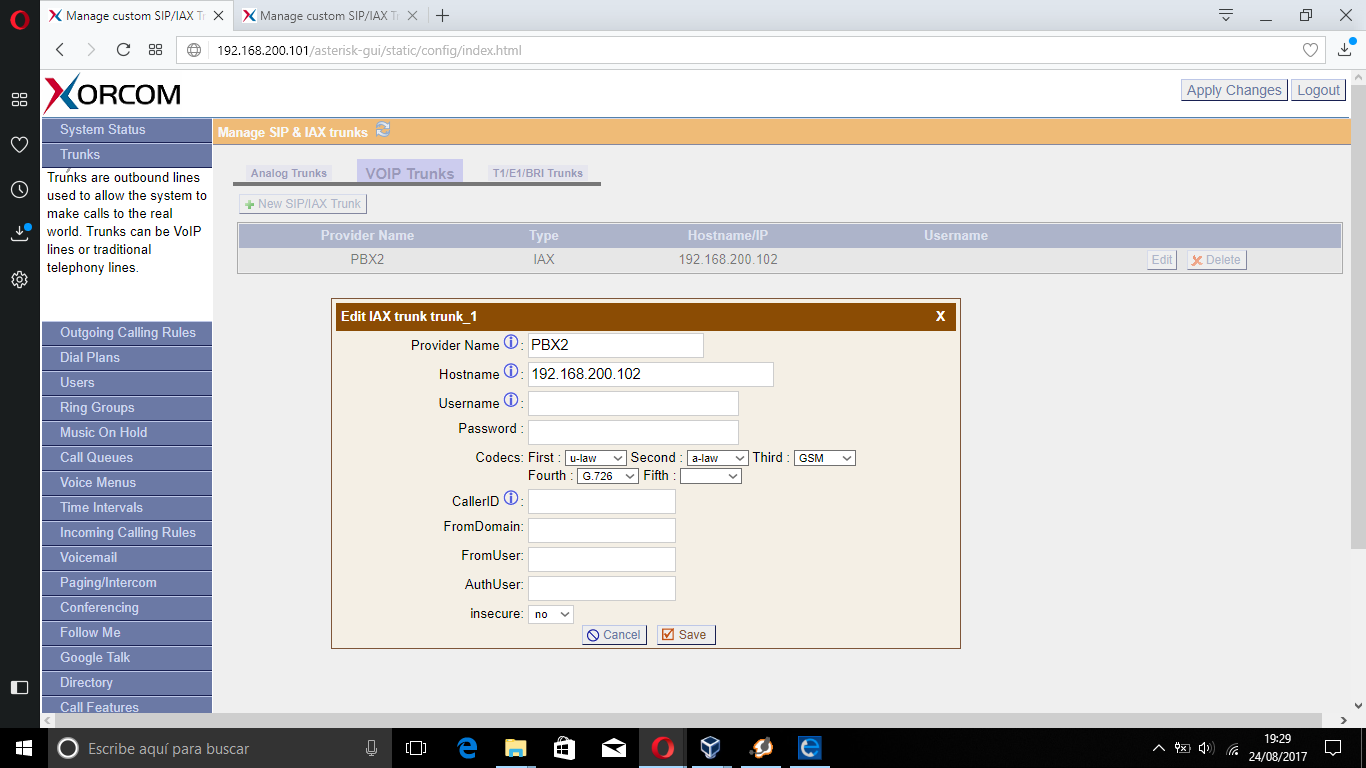Expand the Fifth codec dropdown
This screenshot has width=1366, height=768.
pyautogui.click(x=710, y=476)
